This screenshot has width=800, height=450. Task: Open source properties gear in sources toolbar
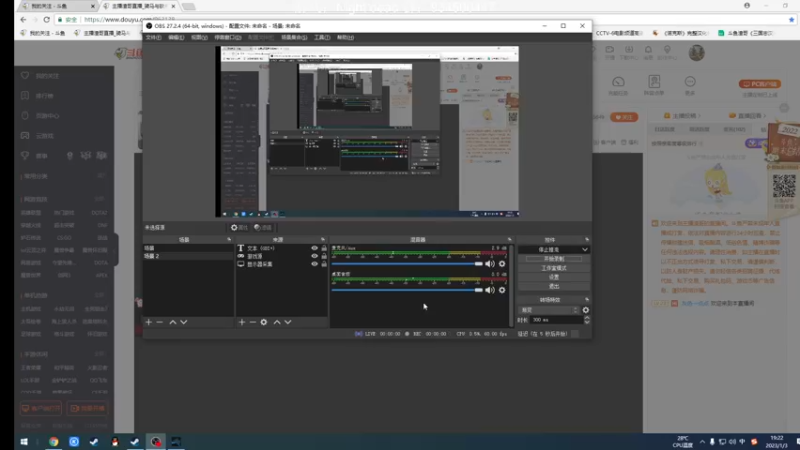264,322
